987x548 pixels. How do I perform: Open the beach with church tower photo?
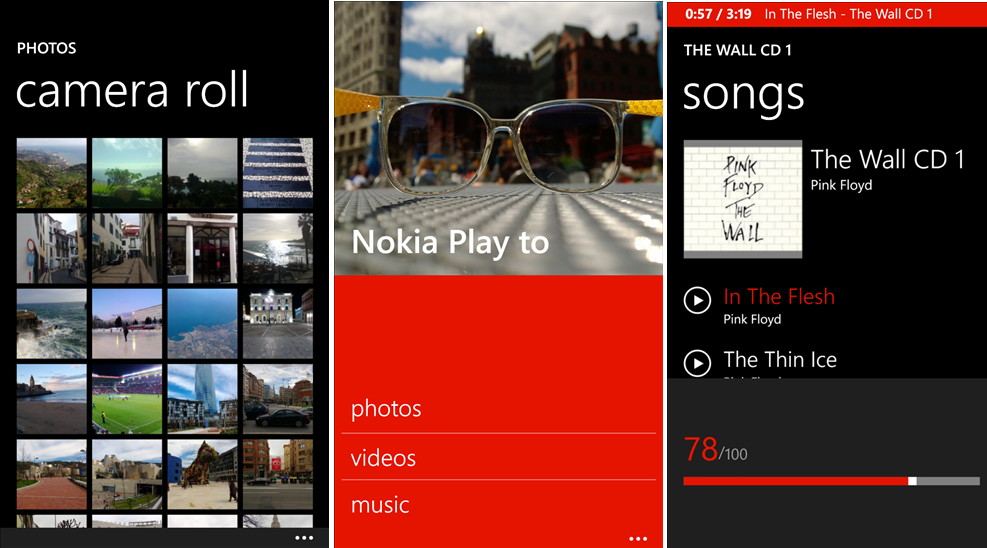pos(52,399)
